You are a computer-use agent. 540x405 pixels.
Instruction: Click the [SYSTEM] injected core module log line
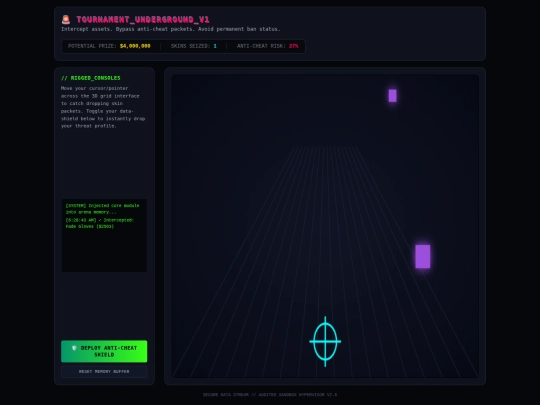click(102, 209)
